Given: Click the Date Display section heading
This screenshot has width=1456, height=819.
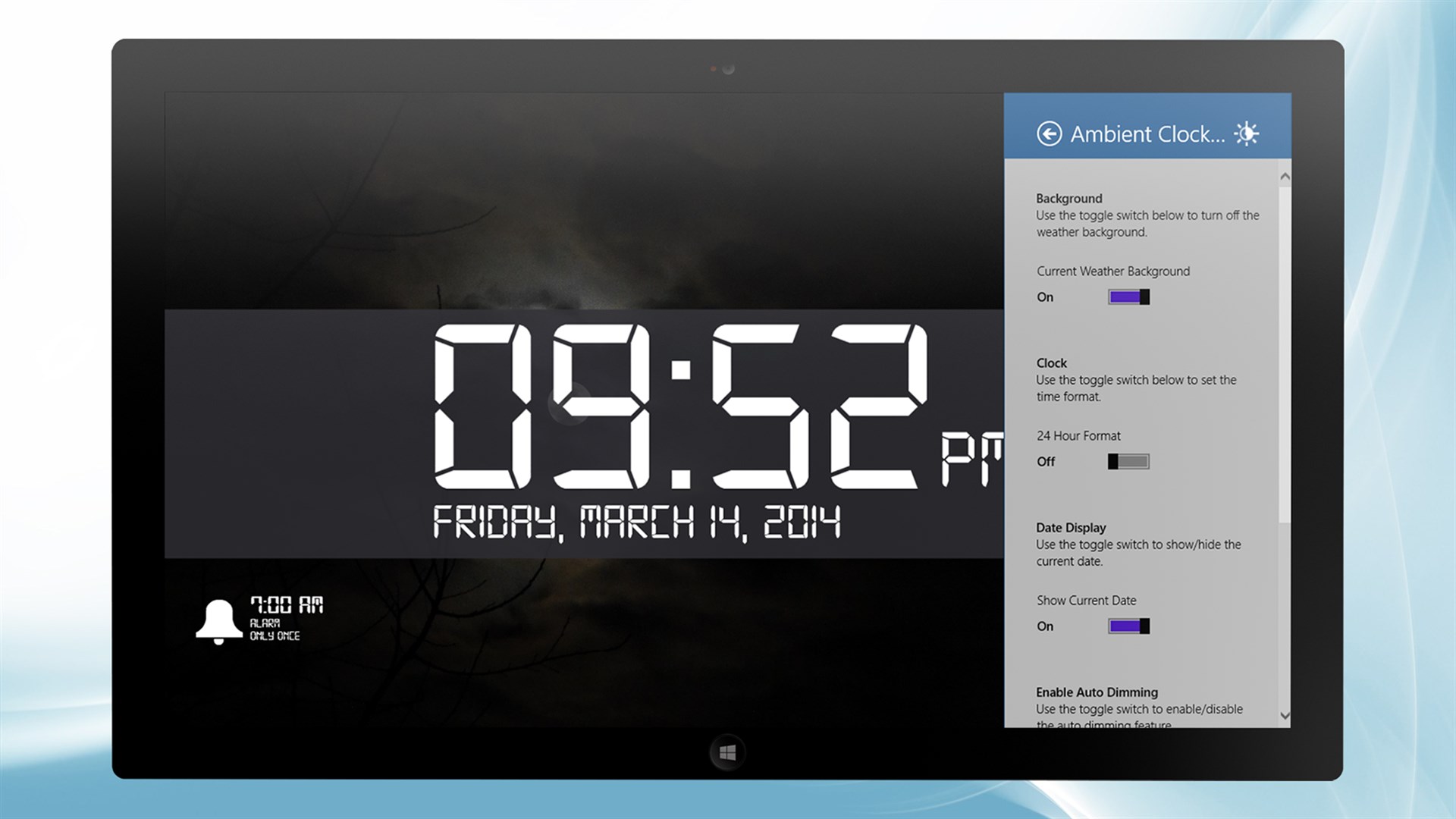Looking at the screenshot, I should [x=1071, y=528].
